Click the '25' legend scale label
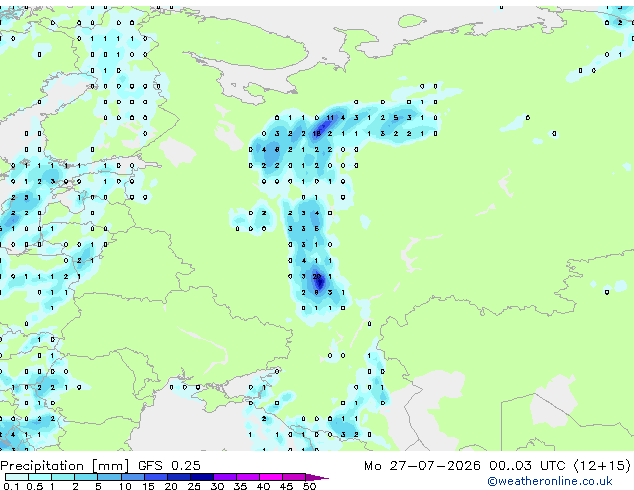Screen dimensions: 634x490 (x=194, y=486)
